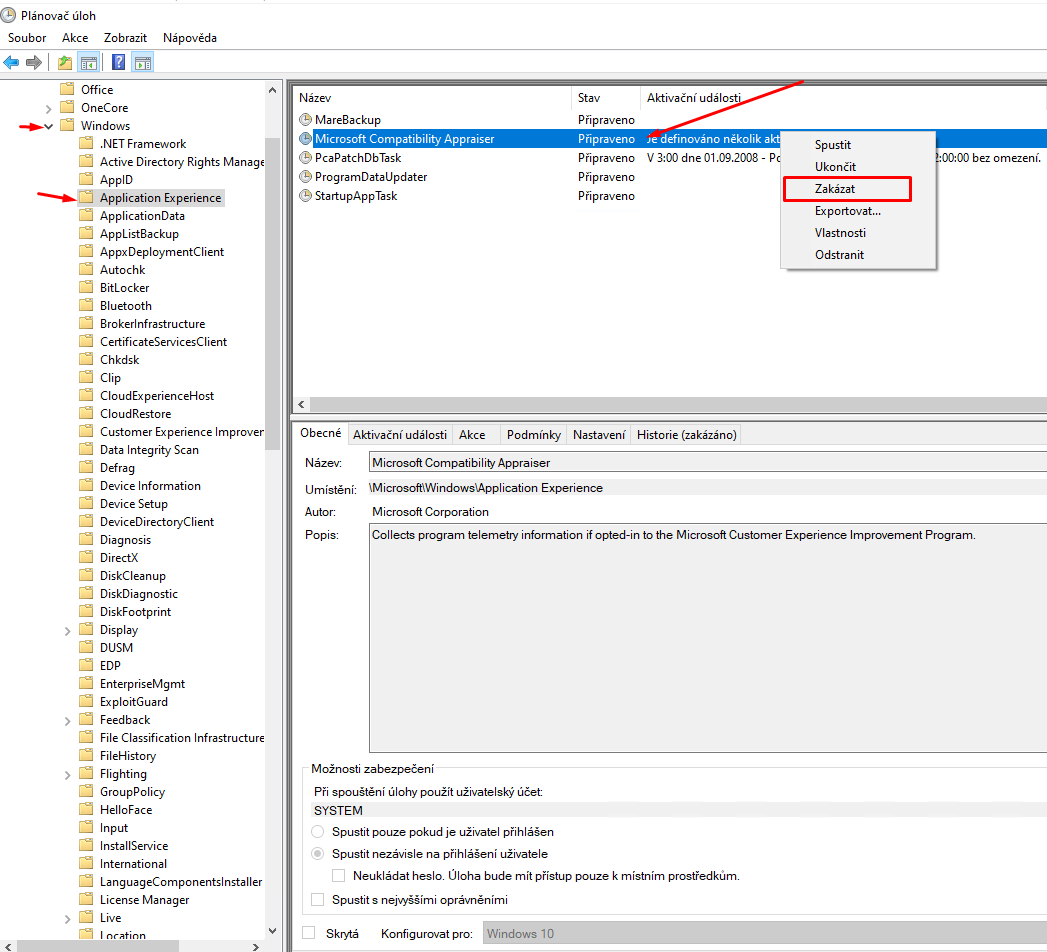Click the BitLocker folder icon
Viewport: 1047px width, 952px height.
[x=85, y=287]
